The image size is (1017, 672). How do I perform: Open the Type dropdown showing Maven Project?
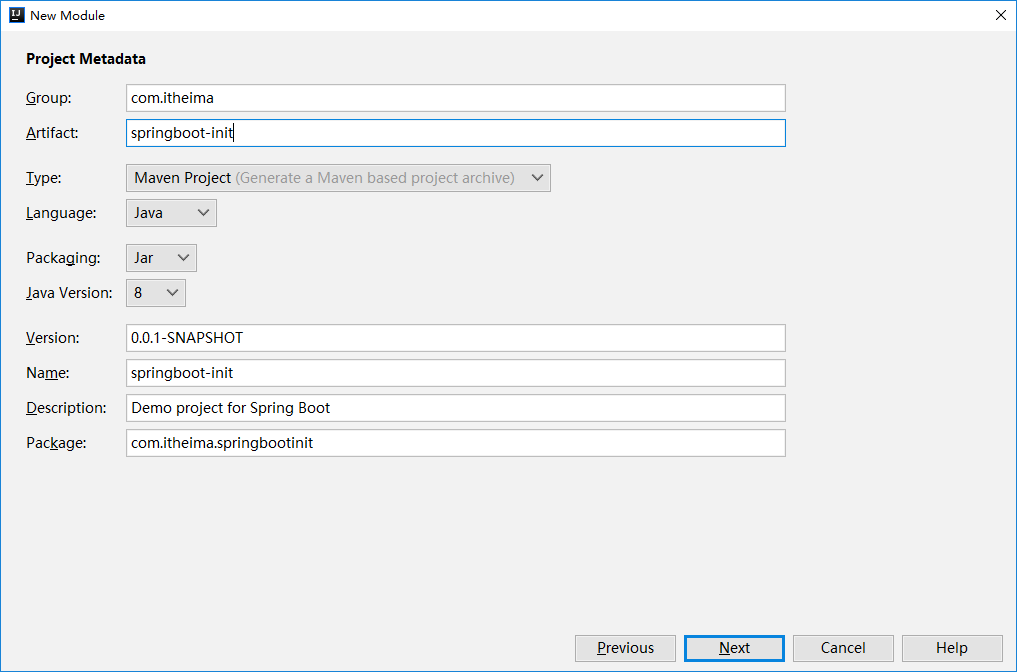(x=338, y=178)
